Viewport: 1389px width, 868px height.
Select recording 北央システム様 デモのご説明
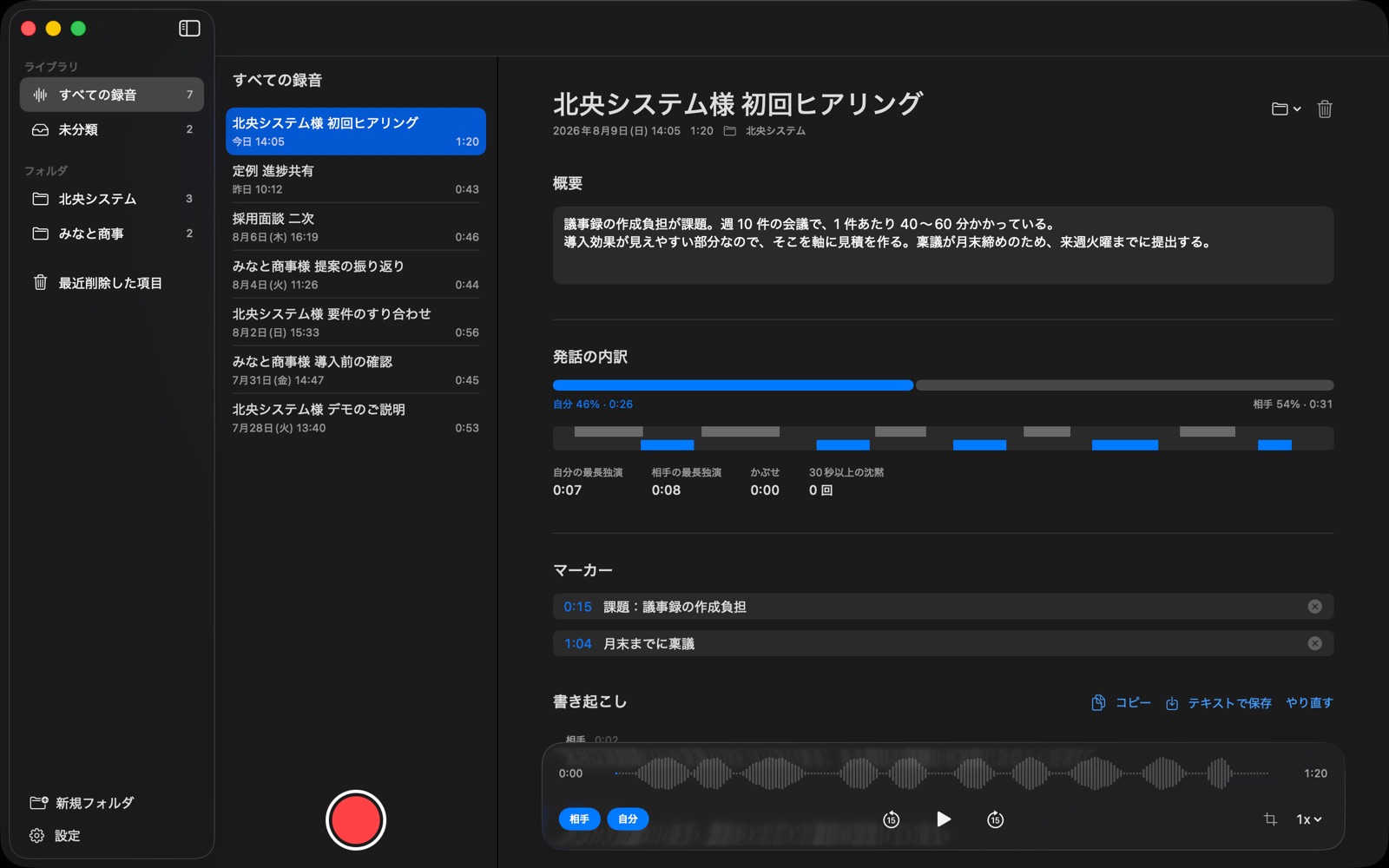pyautogui.click(x=356, y=418)
